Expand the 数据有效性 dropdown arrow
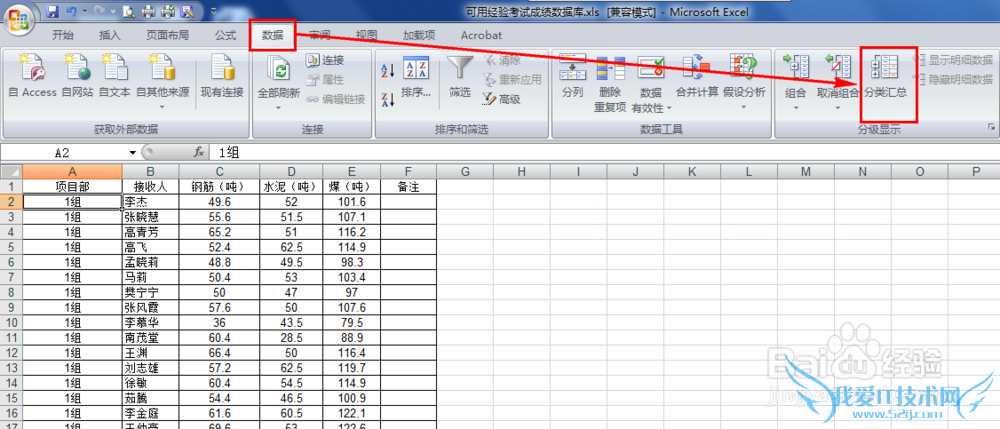 669,108
